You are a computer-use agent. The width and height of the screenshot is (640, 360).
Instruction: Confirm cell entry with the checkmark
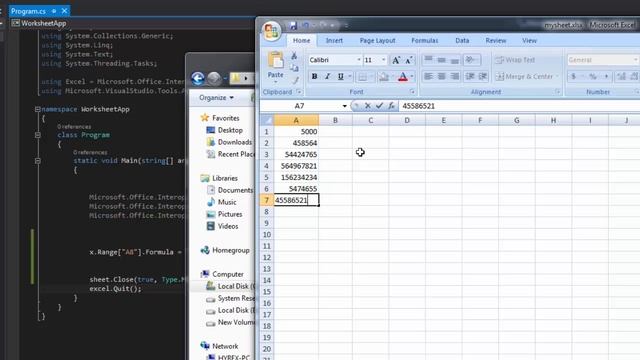(x=379, y=106)
